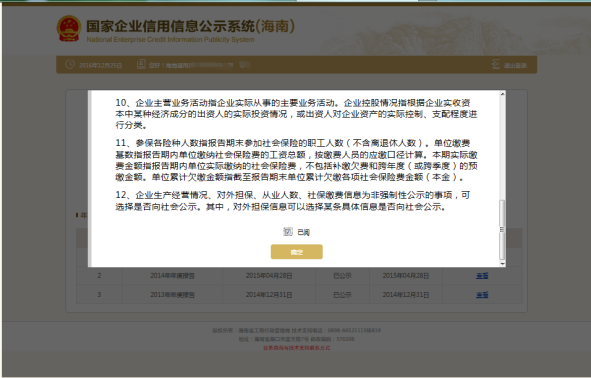The image size is (591, 378).
Task: Open 查看 link for 2013年年度报告 row
Action: click(x=482, y=295)
